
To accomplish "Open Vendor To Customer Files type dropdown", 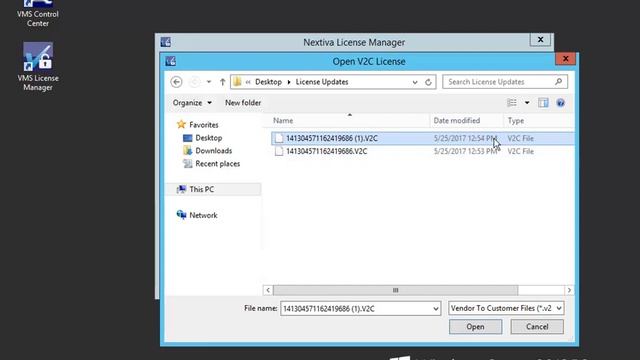I will coord(506,308).
